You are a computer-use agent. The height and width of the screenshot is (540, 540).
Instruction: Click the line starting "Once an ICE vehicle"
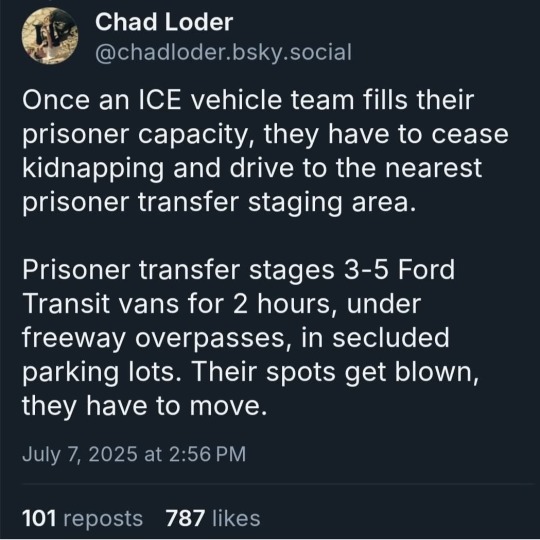248,100
